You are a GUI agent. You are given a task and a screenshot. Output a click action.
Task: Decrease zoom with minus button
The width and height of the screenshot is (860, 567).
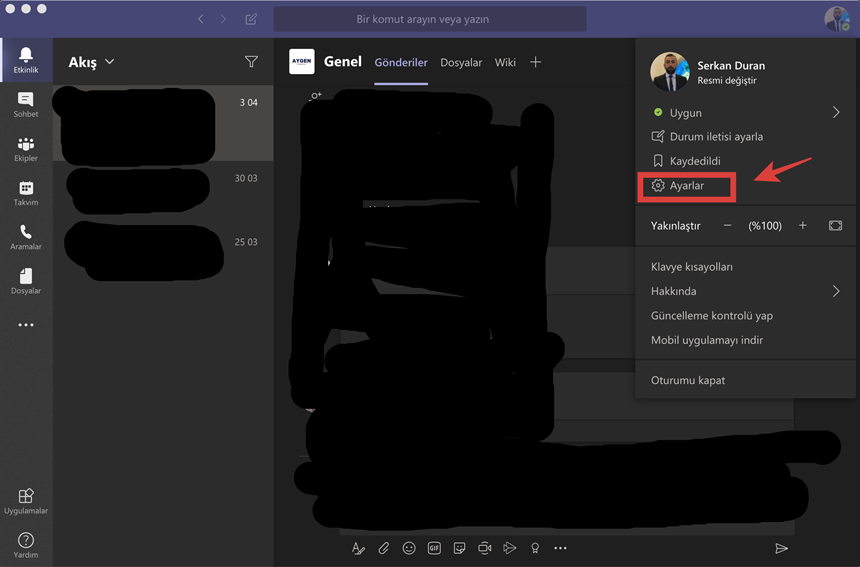pos(727,225)
